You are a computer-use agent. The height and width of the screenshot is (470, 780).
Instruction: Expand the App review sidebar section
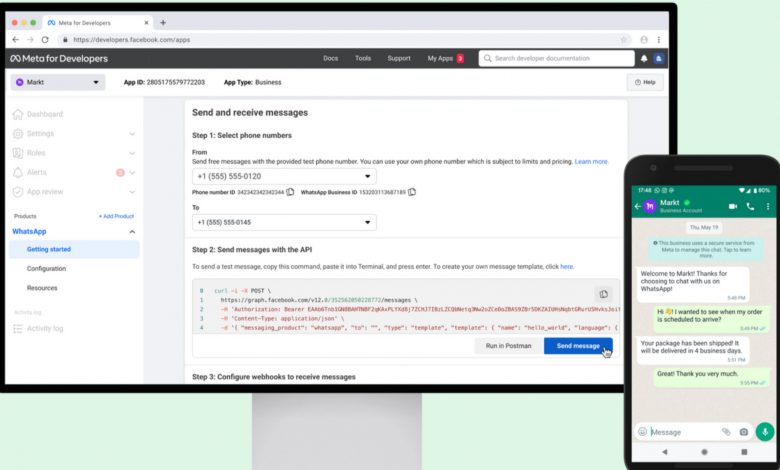132,192
